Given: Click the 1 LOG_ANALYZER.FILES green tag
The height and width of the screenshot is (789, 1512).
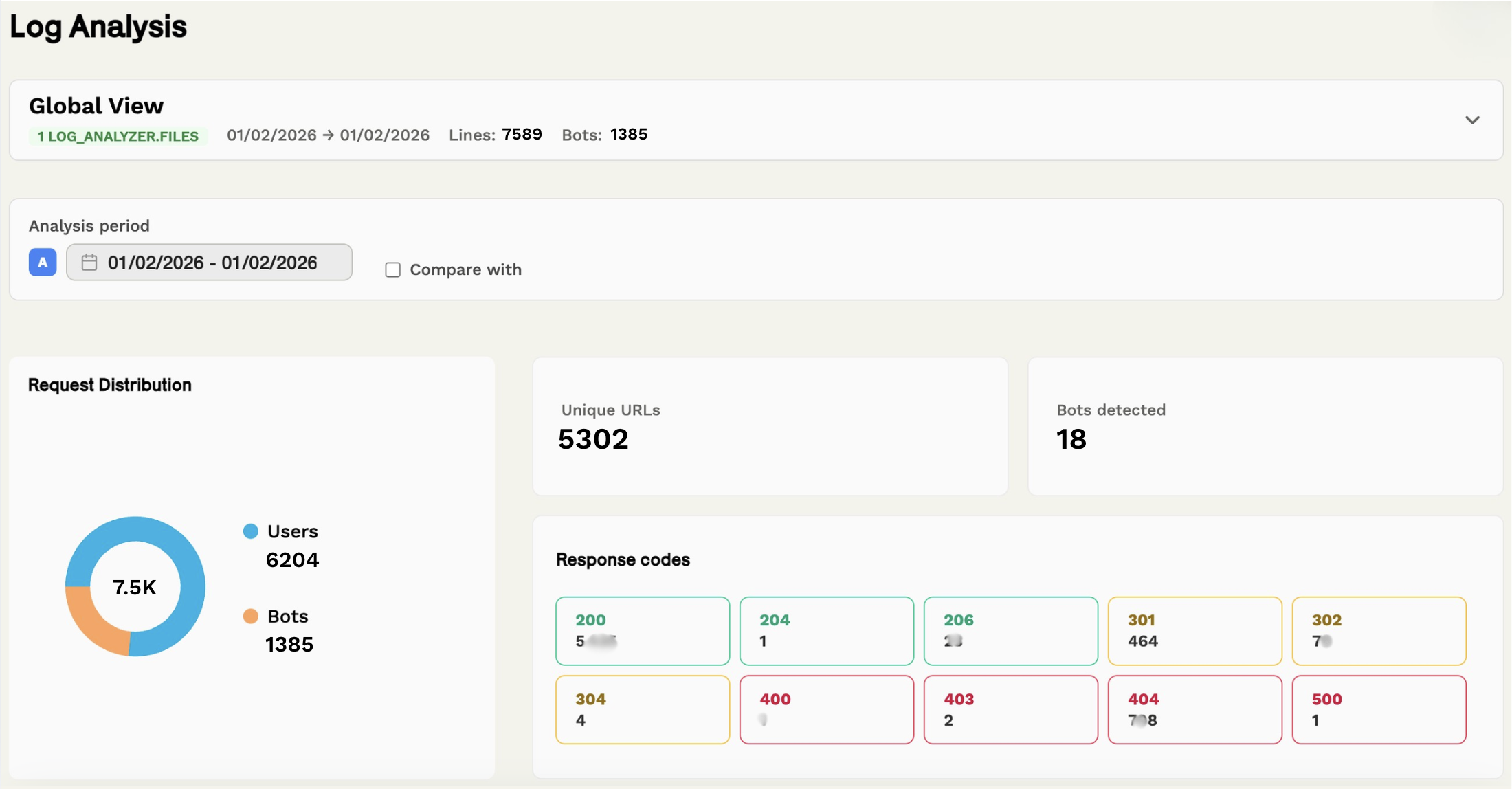Looking at the screenshot, I should [118, 136].
